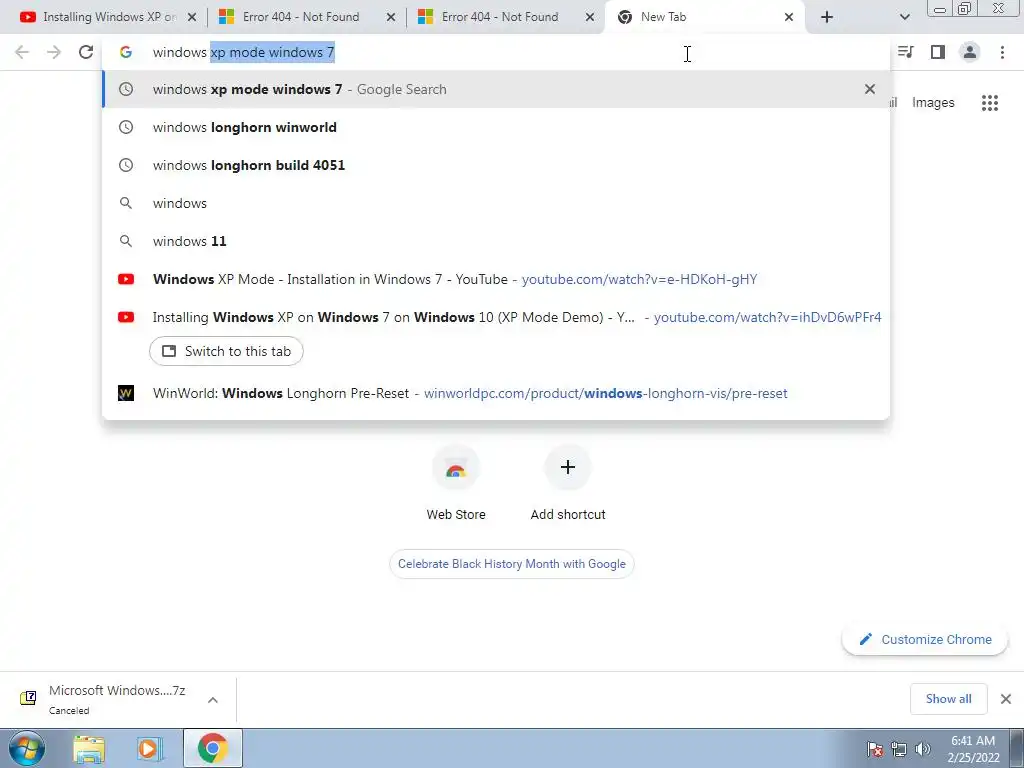
Task: Open the volume speaker tray icon
Action: point(923,749)
